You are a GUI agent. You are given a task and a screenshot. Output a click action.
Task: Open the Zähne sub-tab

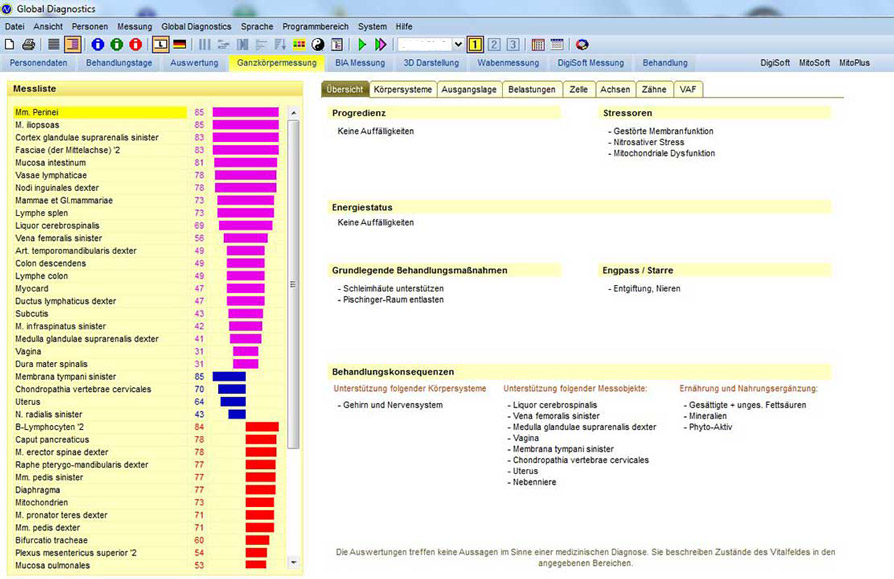654,89
